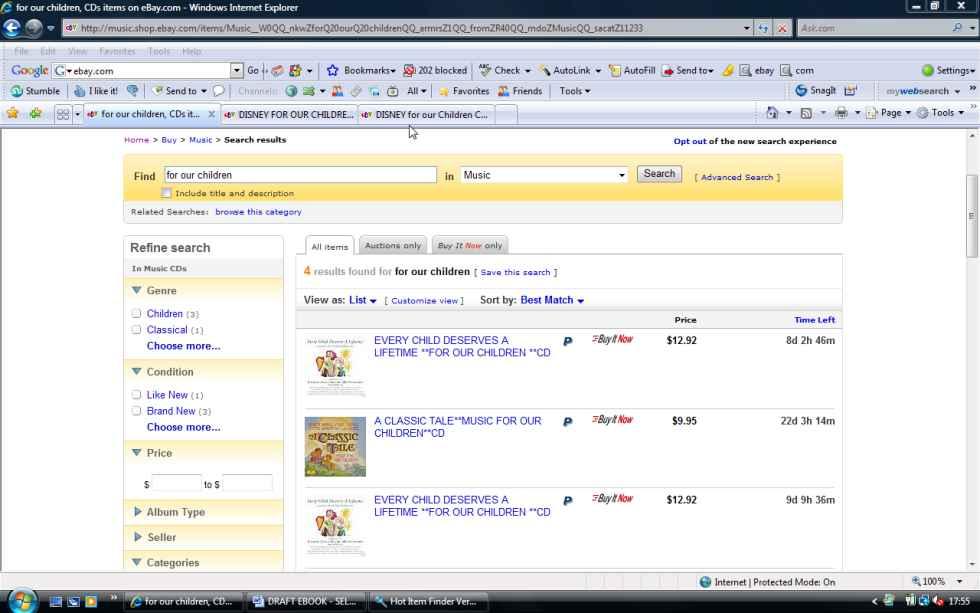980x613 pixels.
Task: Switch to DISNEY FOR OUR CHILDRE... browser tab
Action: tap(288, 114)
